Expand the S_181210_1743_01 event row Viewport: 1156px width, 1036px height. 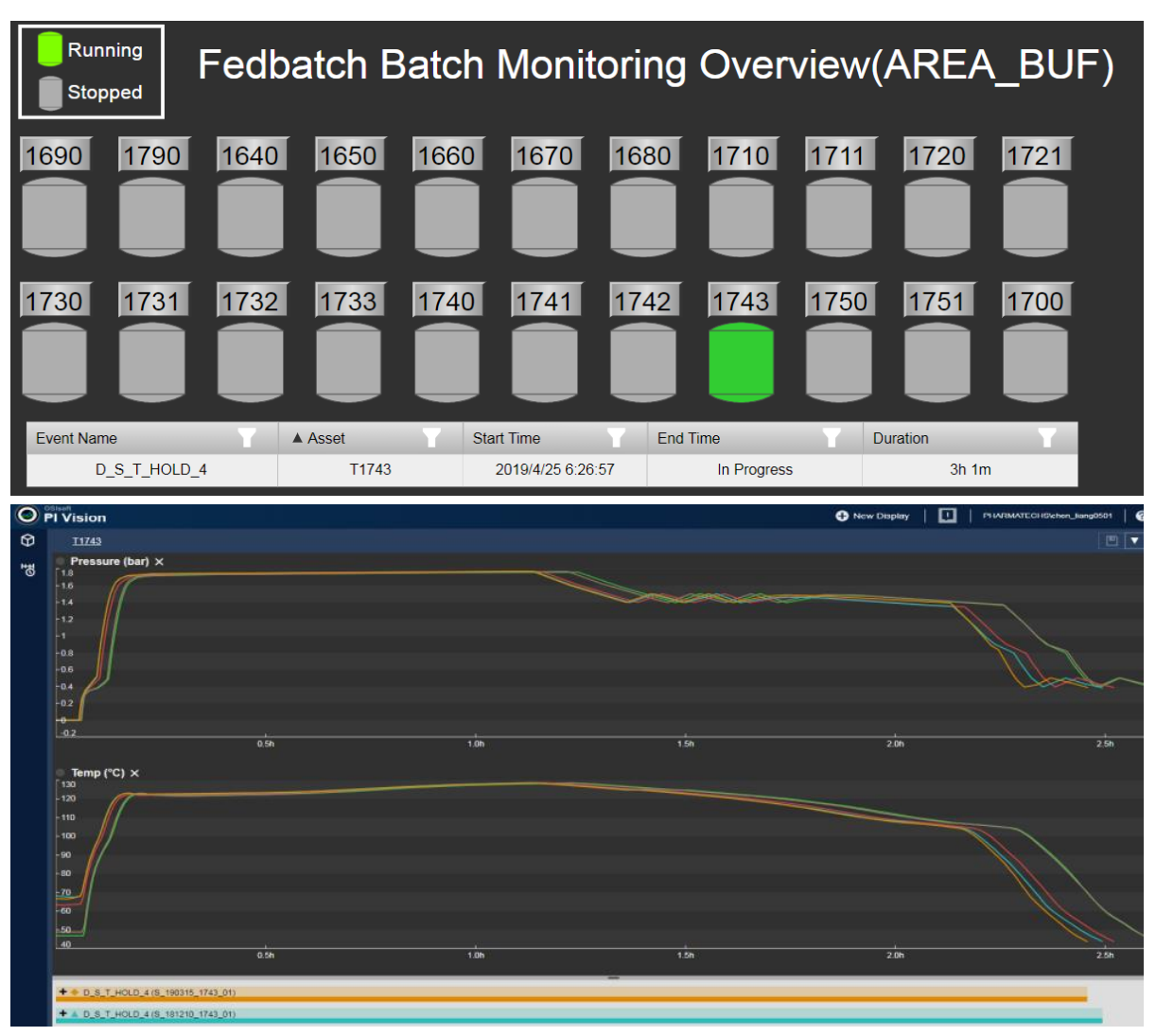click(x=63, y=1013)
